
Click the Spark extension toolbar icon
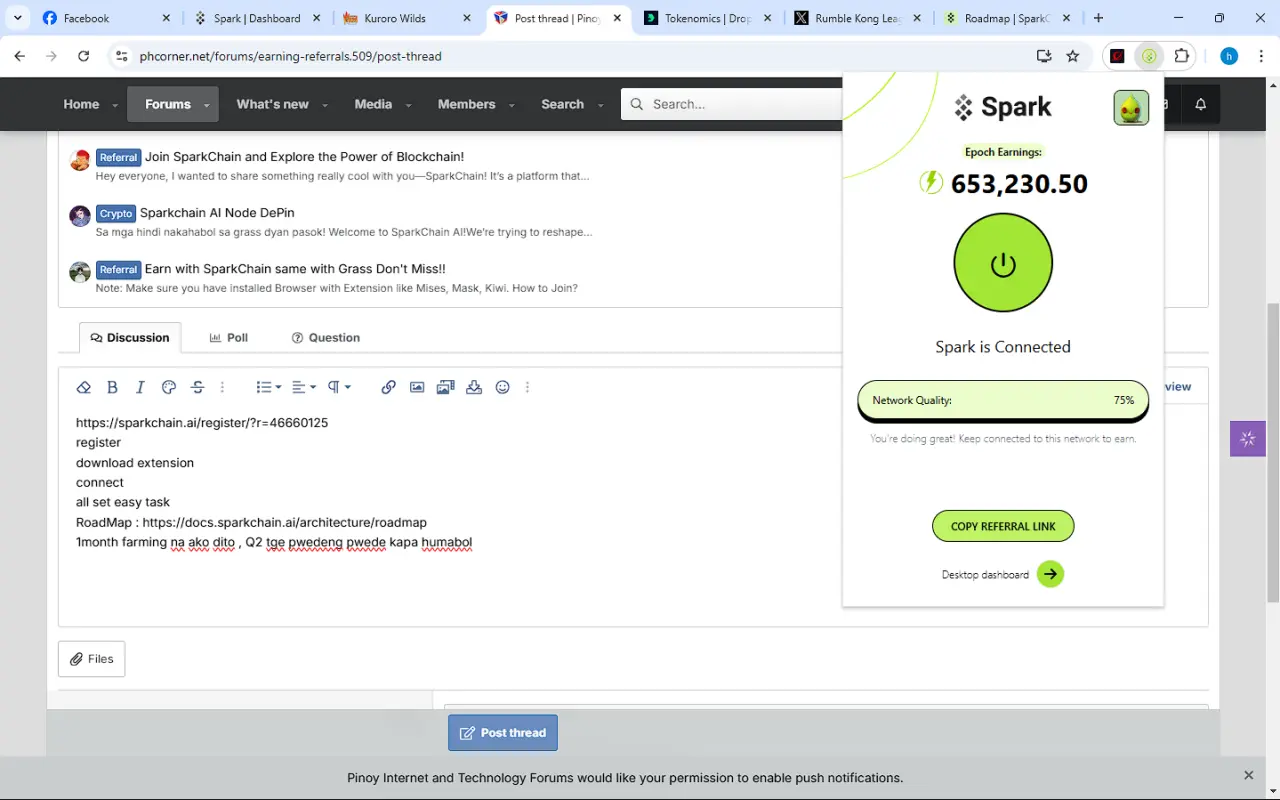(x=1149, y=56)
